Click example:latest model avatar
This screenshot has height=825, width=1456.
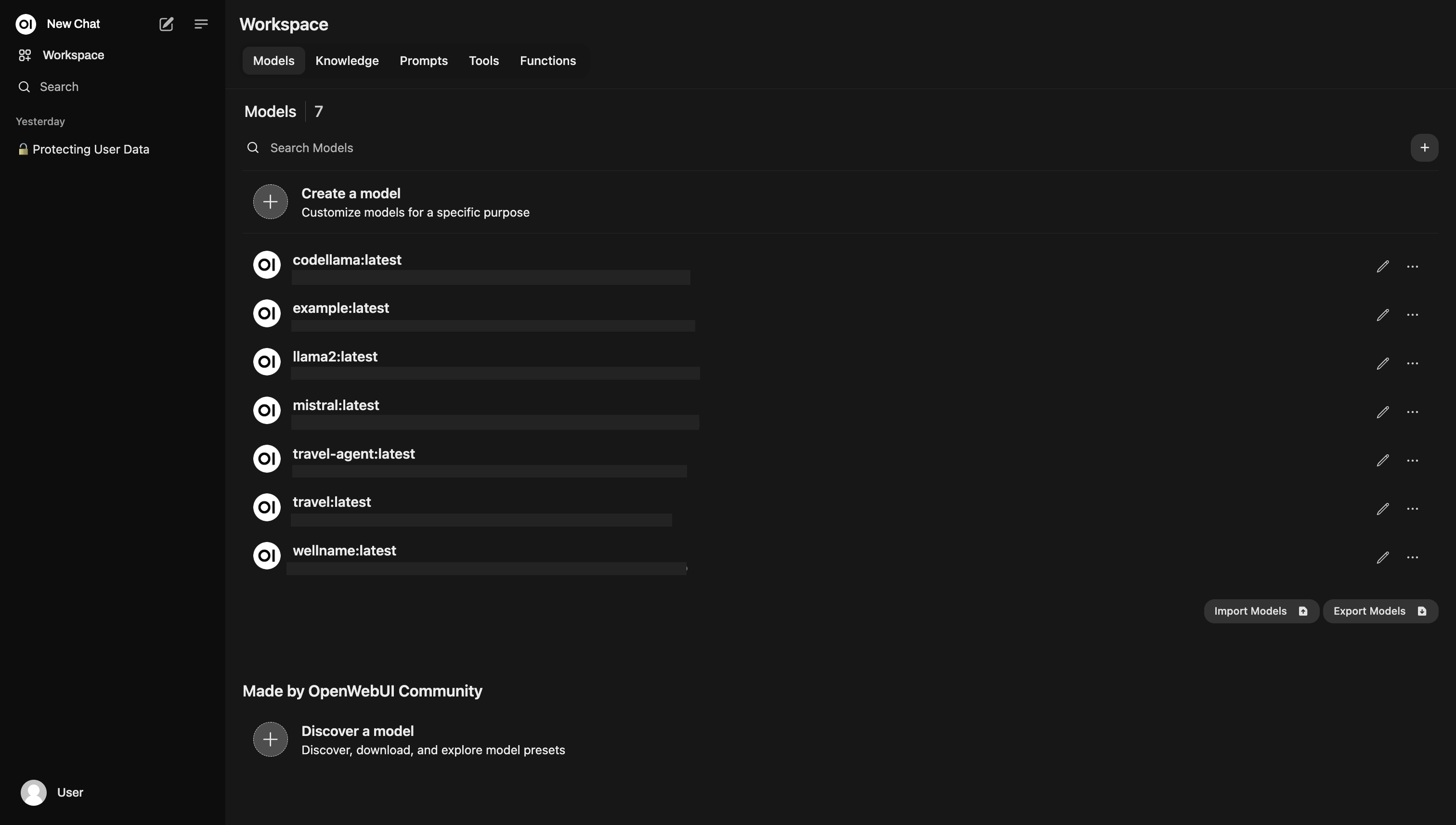pos(267,313)
